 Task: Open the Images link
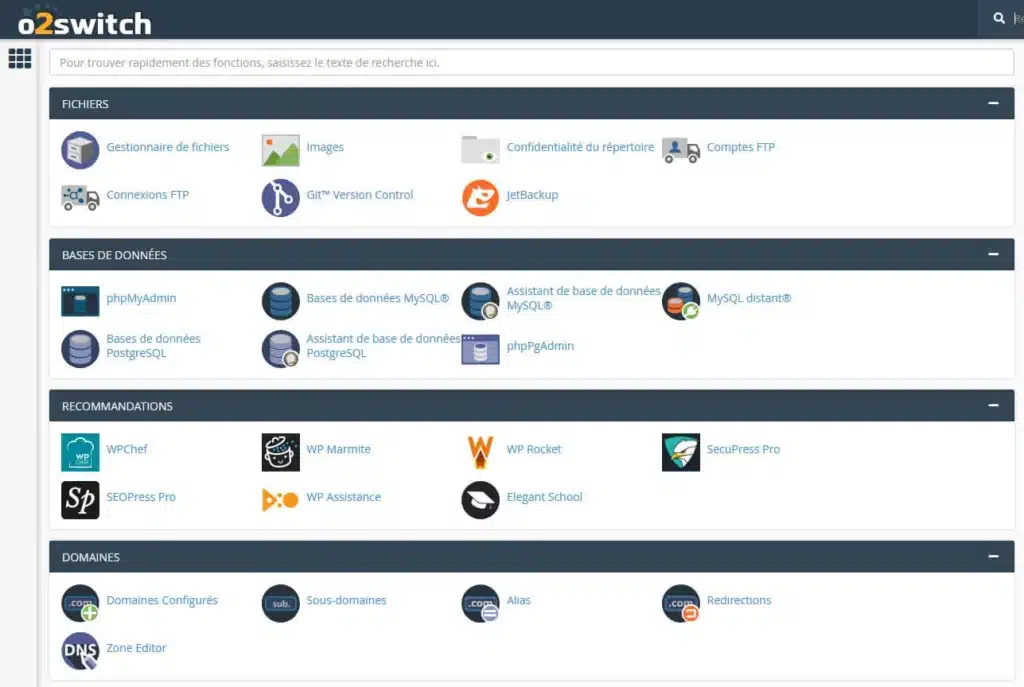325,147
